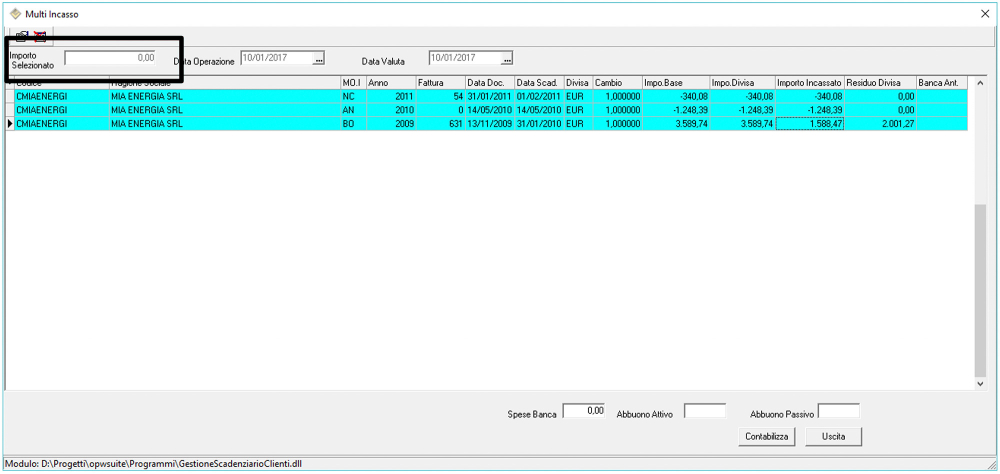Sort by the Fattura column header
Viewport: 1000px width, 474px height.
coord(440,82)
